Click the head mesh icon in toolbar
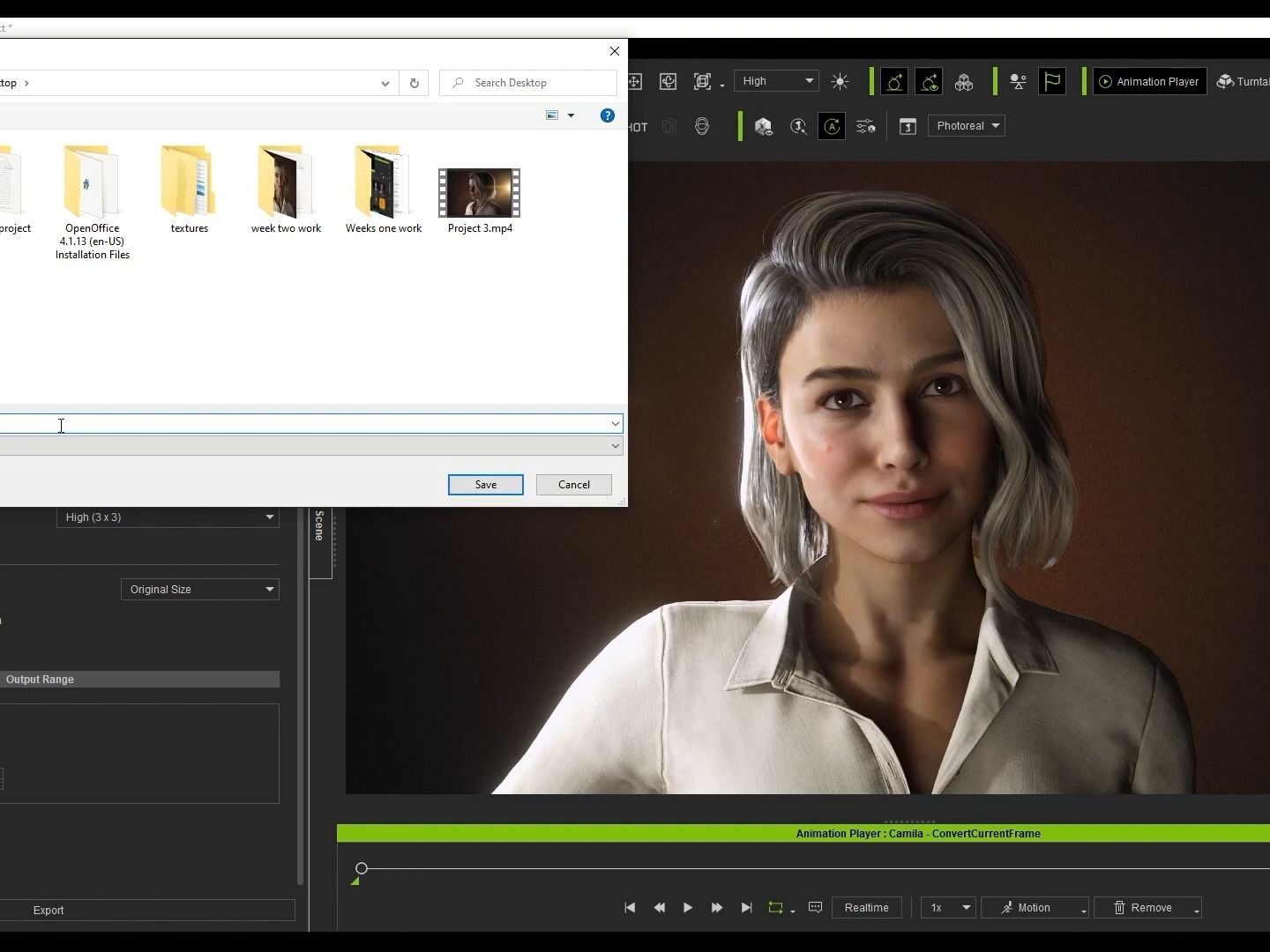 coord(702,126)
